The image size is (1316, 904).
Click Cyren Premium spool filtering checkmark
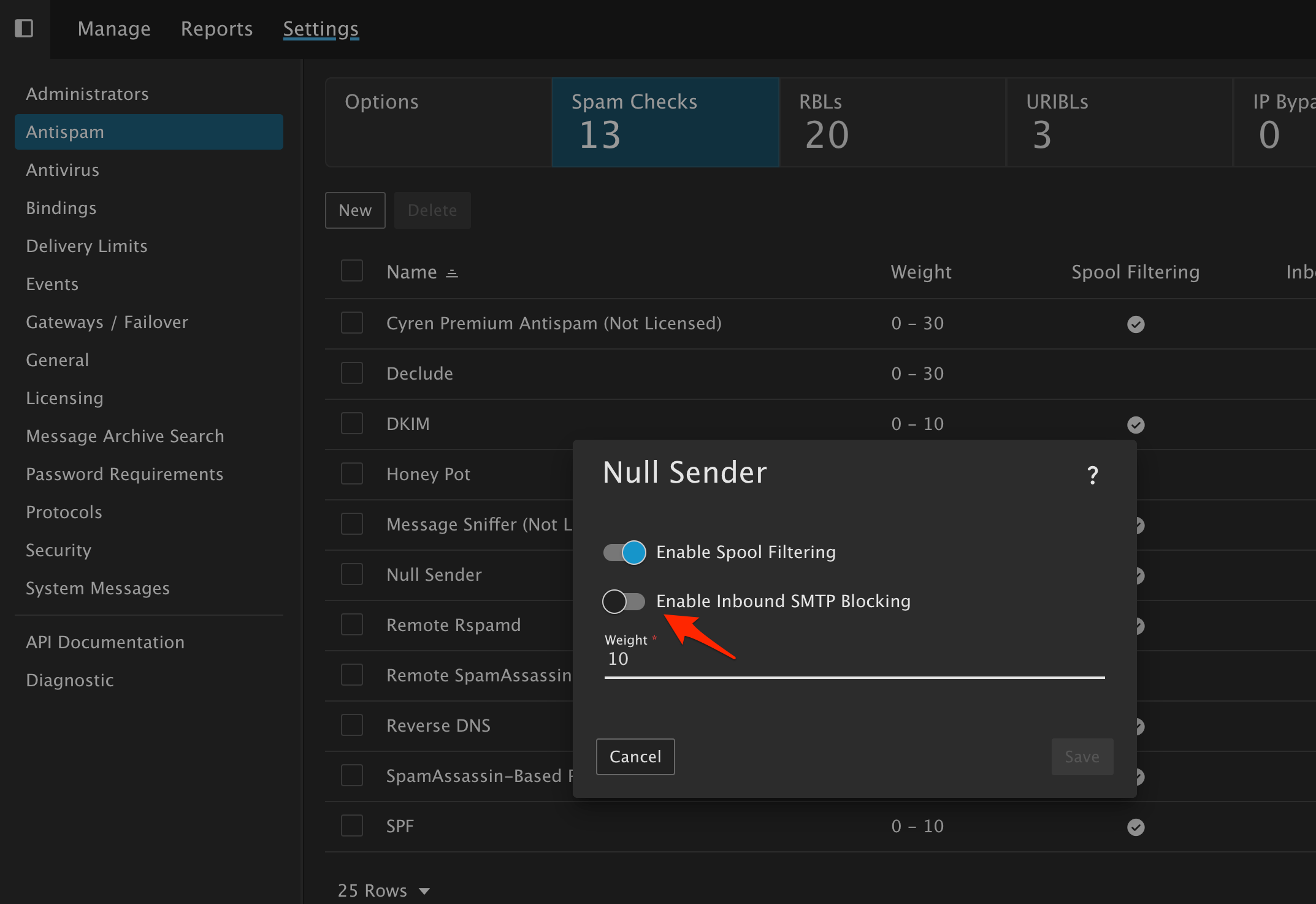1136,324
